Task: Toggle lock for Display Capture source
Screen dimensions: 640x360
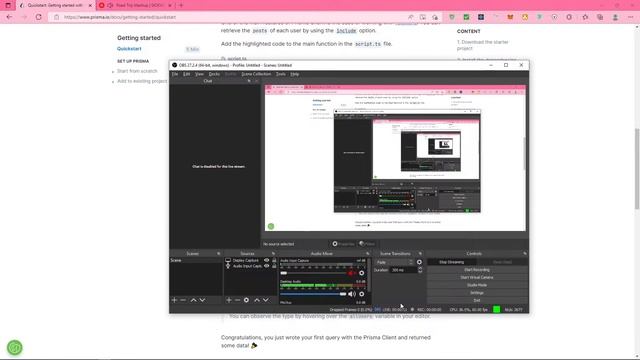Action: click(x=274, y=260)
